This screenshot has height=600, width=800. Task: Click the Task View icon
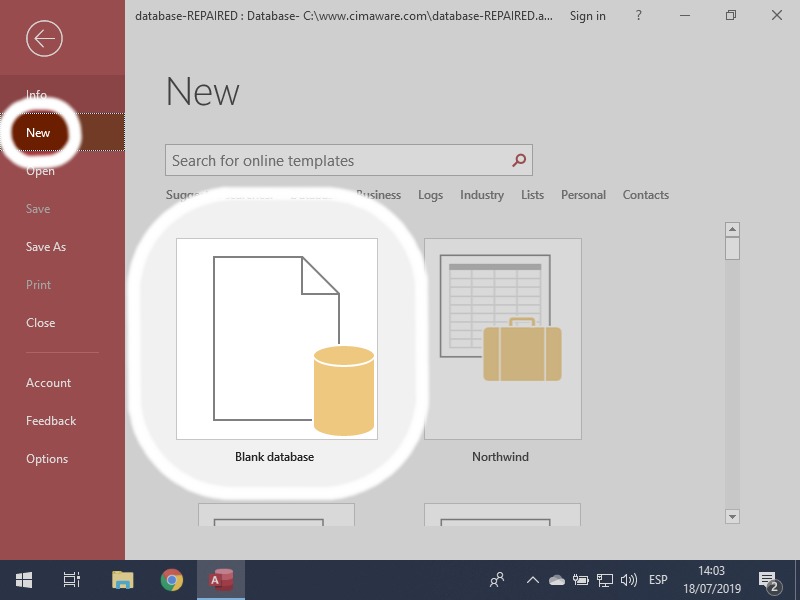(x=72, y=580)
